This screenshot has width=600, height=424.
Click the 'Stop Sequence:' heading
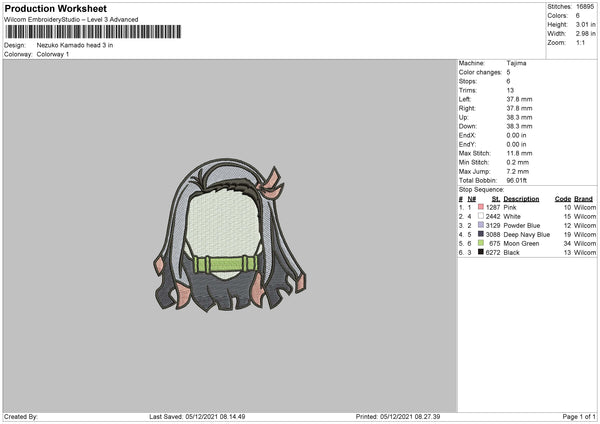pos(481,190)
